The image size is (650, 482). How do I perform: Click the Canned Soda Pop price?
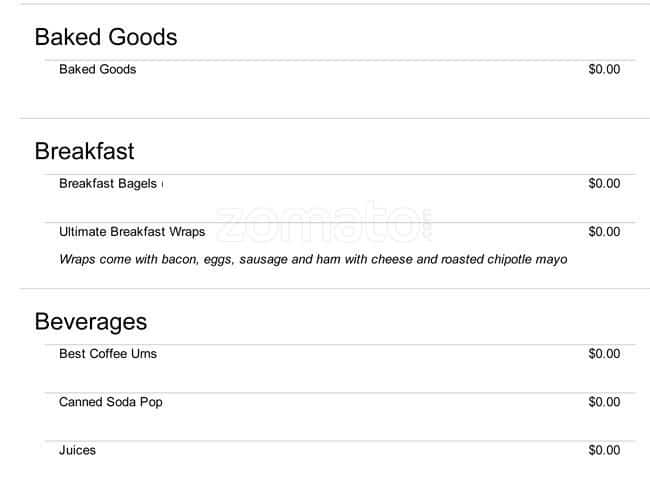point(604,402)
